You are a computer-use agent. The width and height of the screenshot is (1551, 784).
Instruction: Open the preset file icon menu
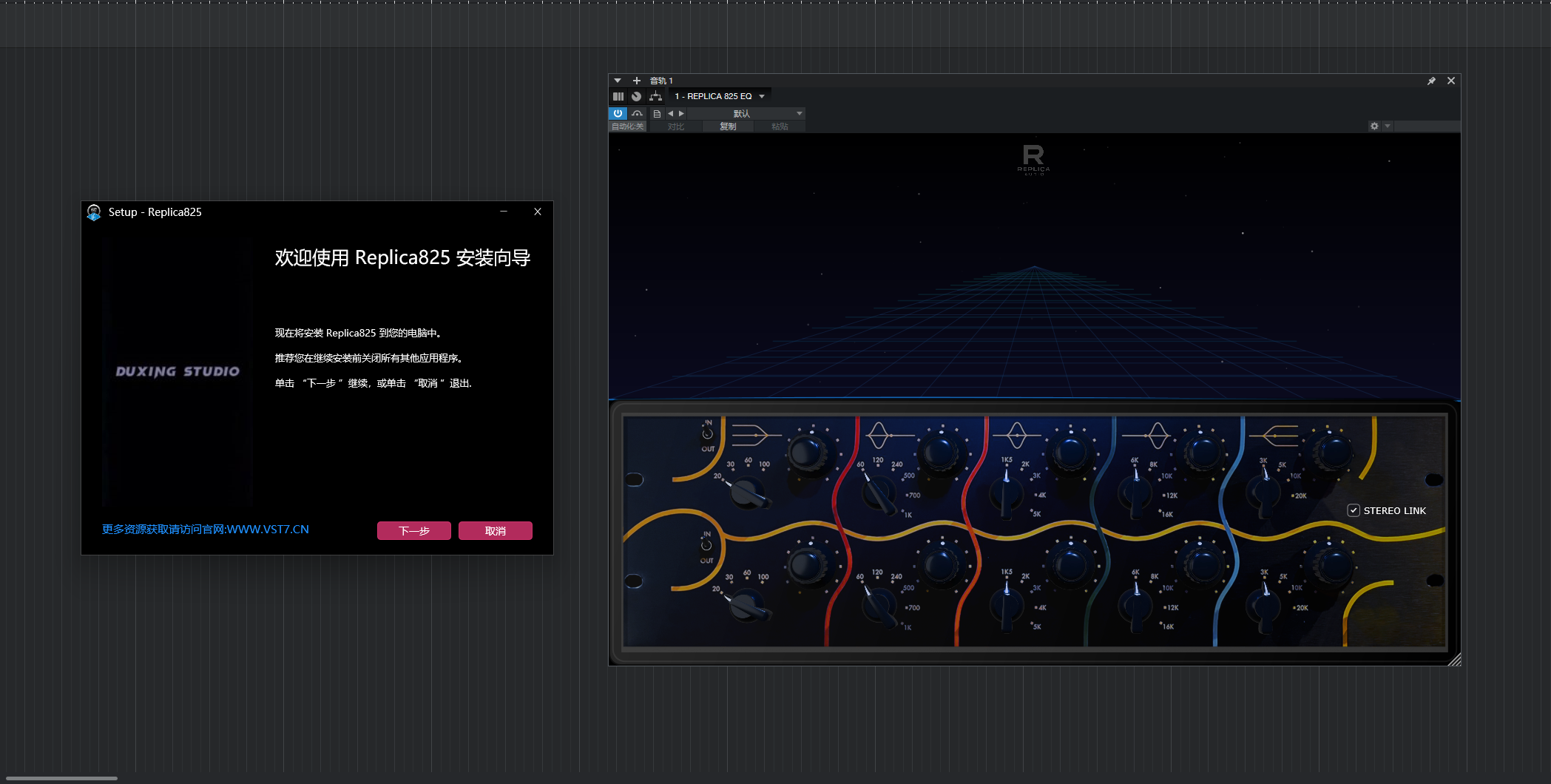(x=657, y=113)
